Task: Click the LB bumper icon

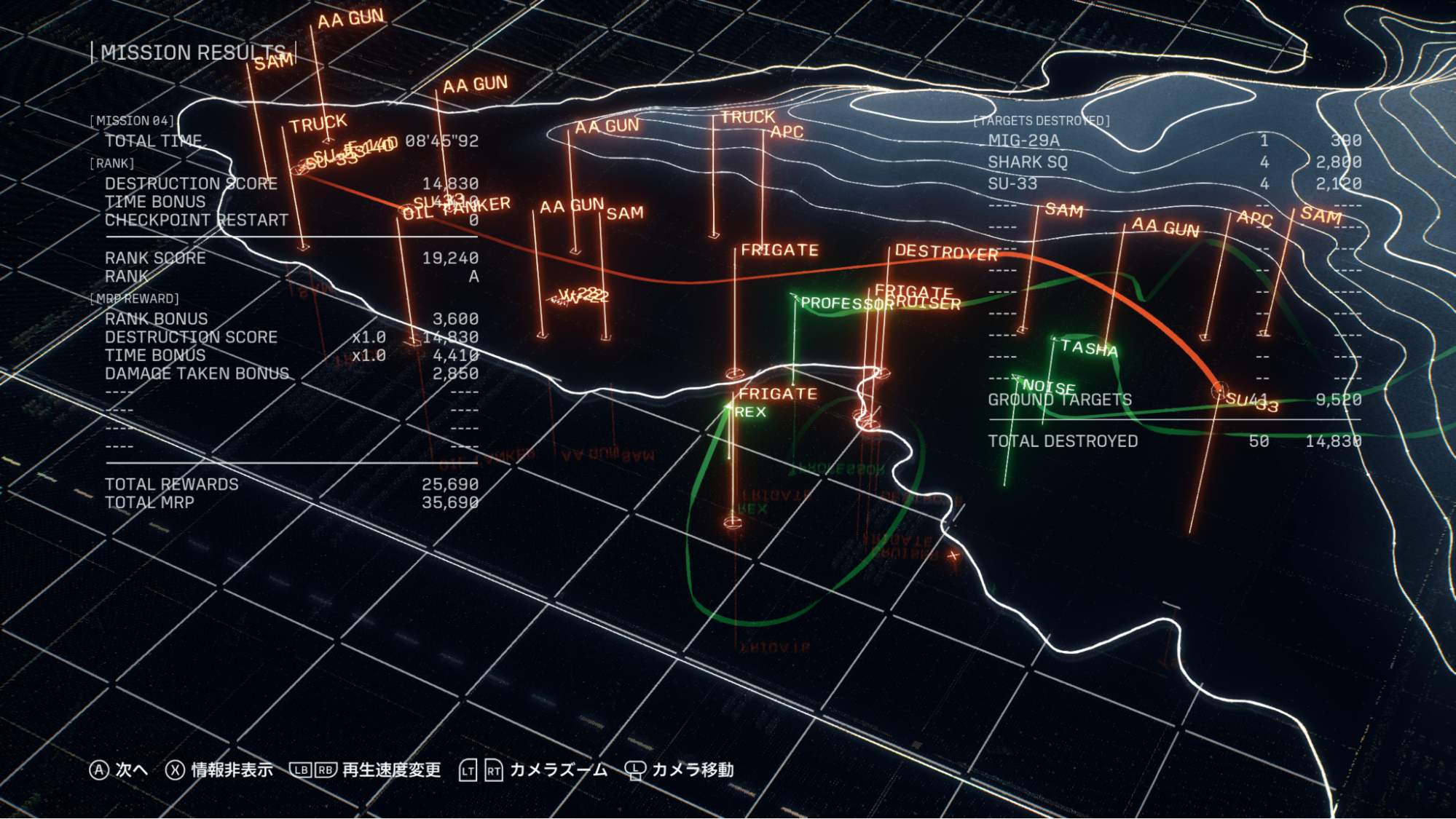Action: click(301, 770)
